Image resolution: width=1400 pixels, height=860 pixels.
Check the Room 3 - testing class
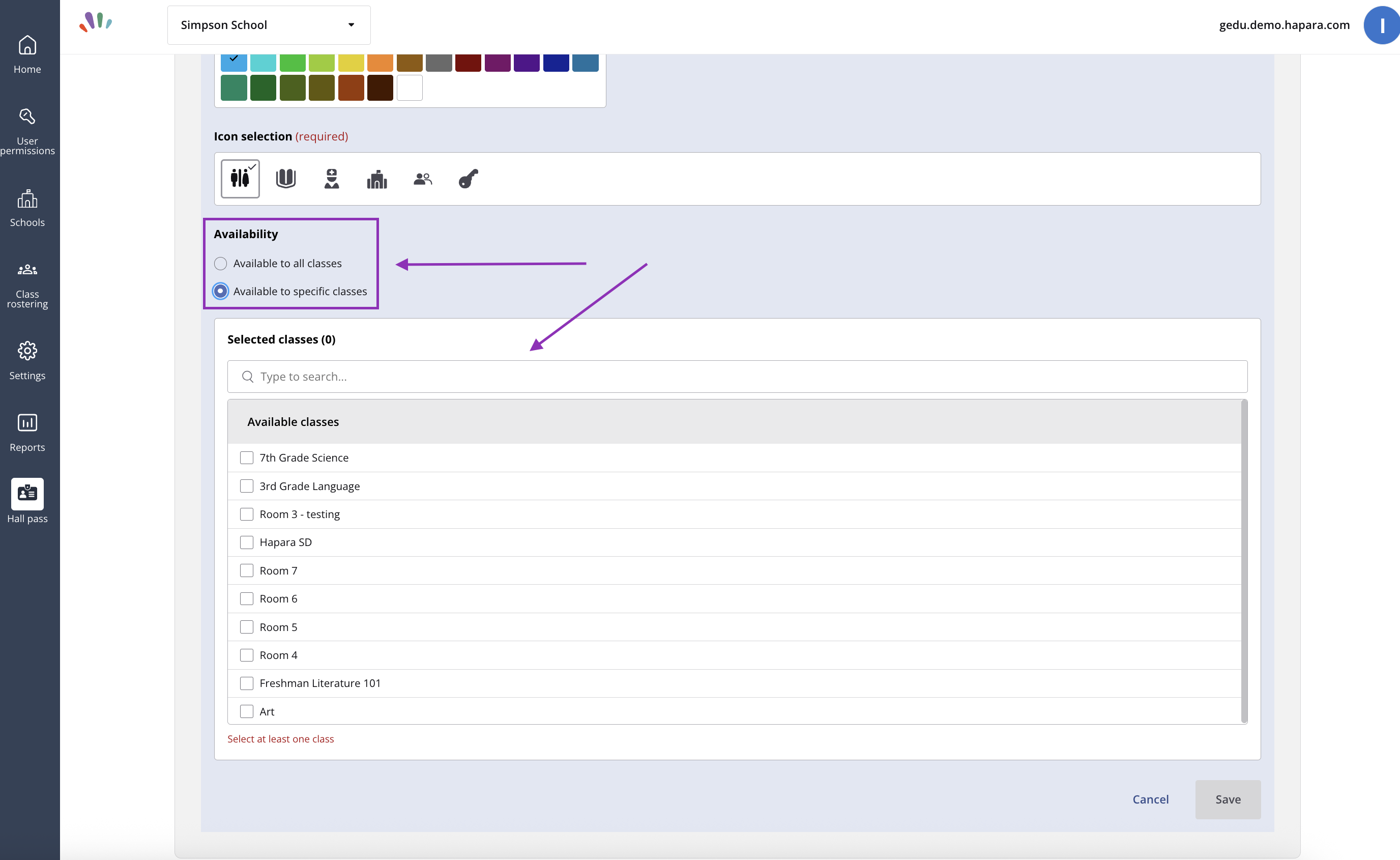point(246,514)
